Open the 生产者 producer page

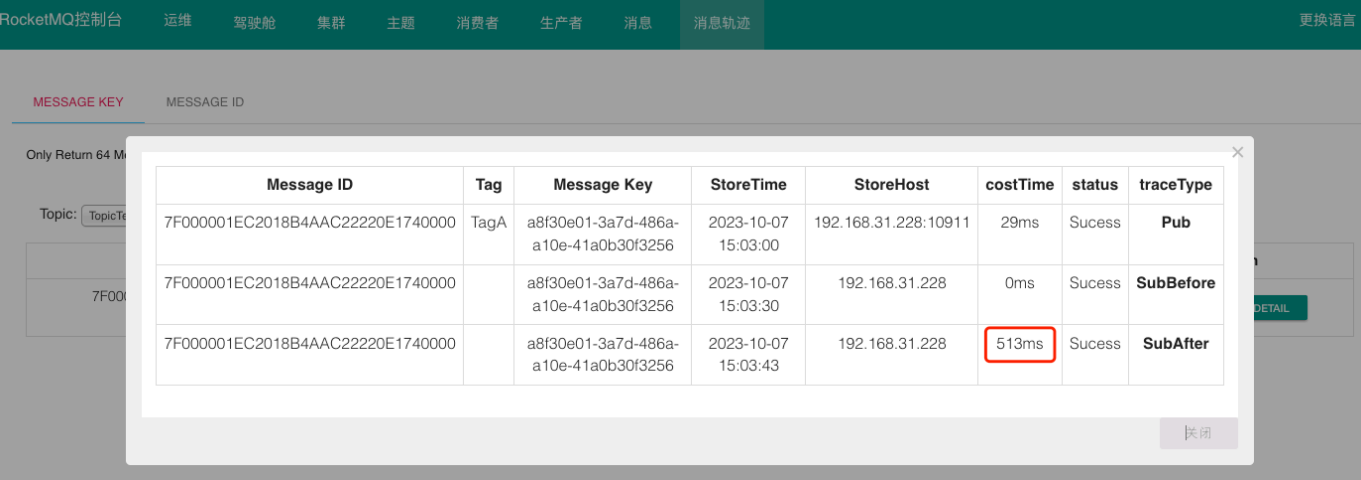(x=561, y=23)
